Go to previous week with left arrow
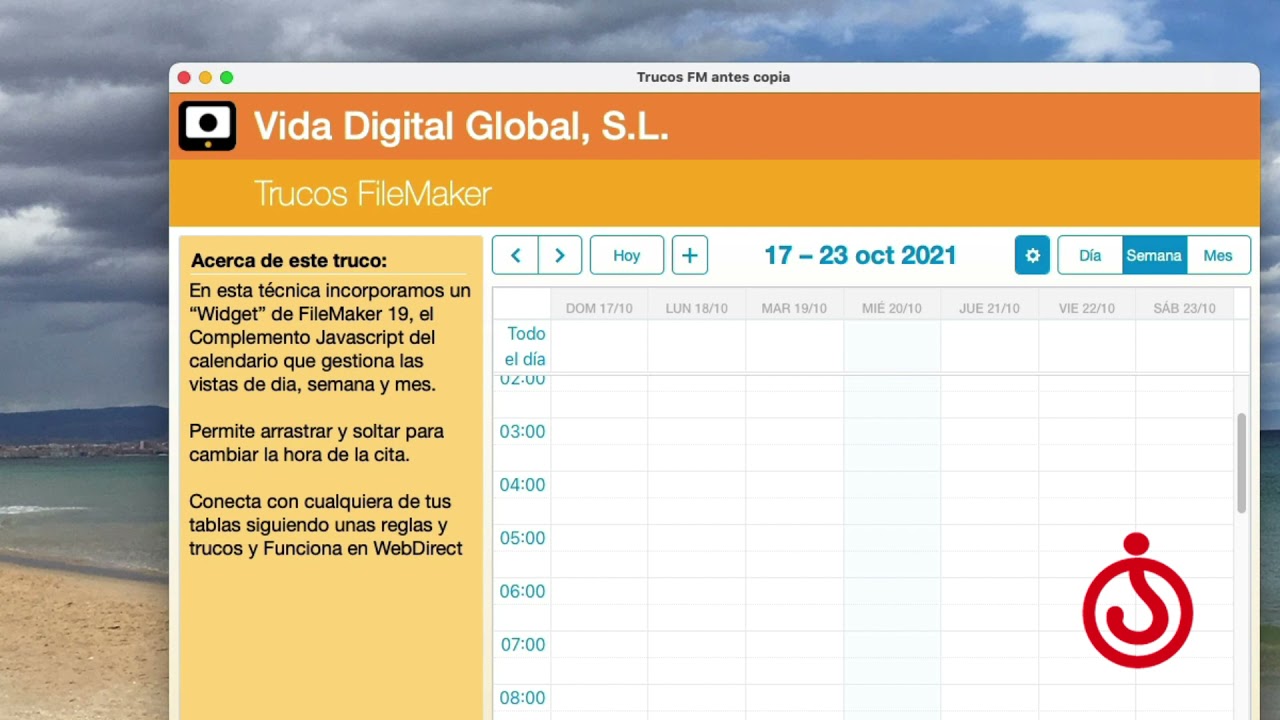The width and height of the screenshot is (1280, 720). pyautogui.click(x=515, y=255)
